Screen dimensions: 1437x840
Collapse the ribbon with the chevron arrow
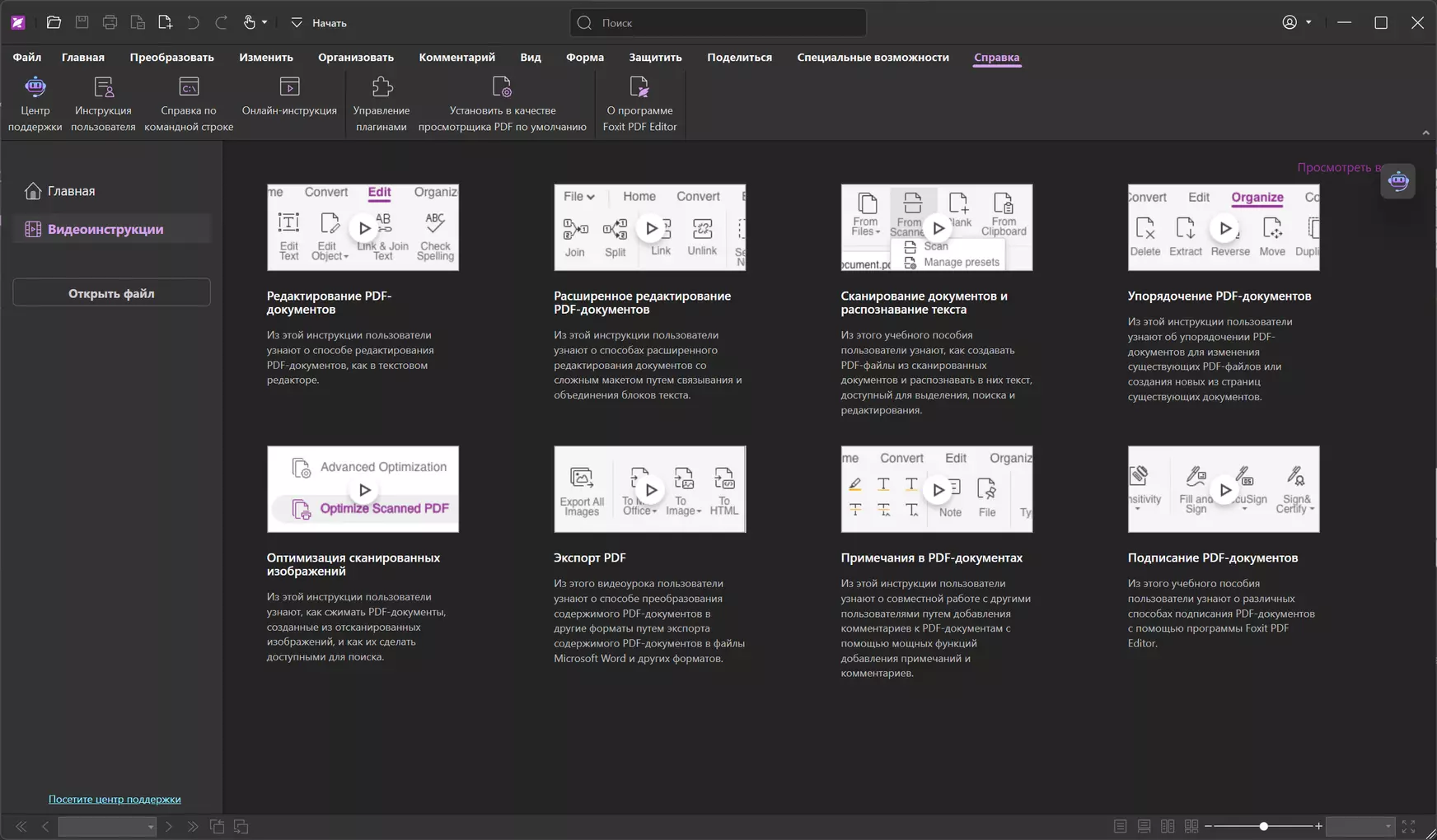point(1425,133)
